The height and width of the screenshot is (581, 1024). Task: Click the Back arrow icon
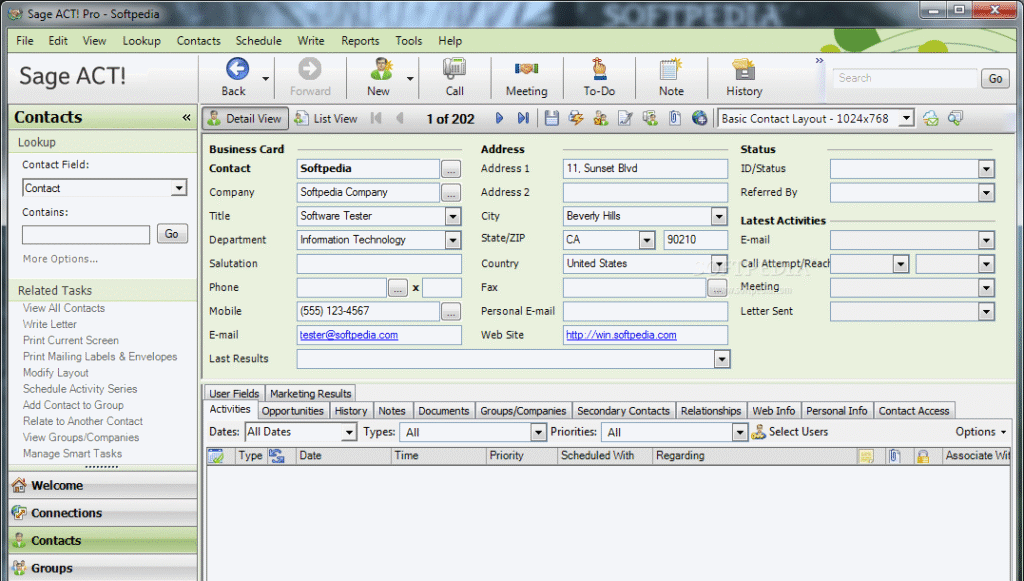pos(237,69)
